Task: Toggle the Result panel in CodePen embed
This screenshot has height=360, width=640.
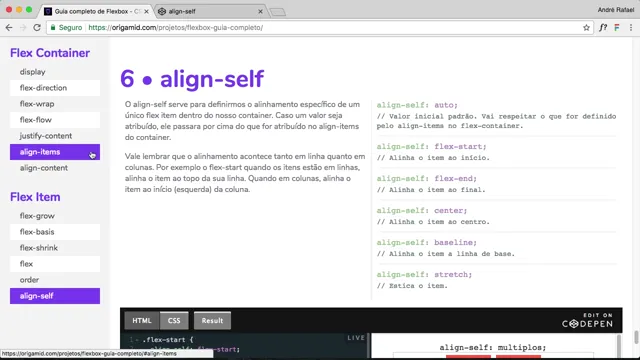Action: [x=212, y=321]
